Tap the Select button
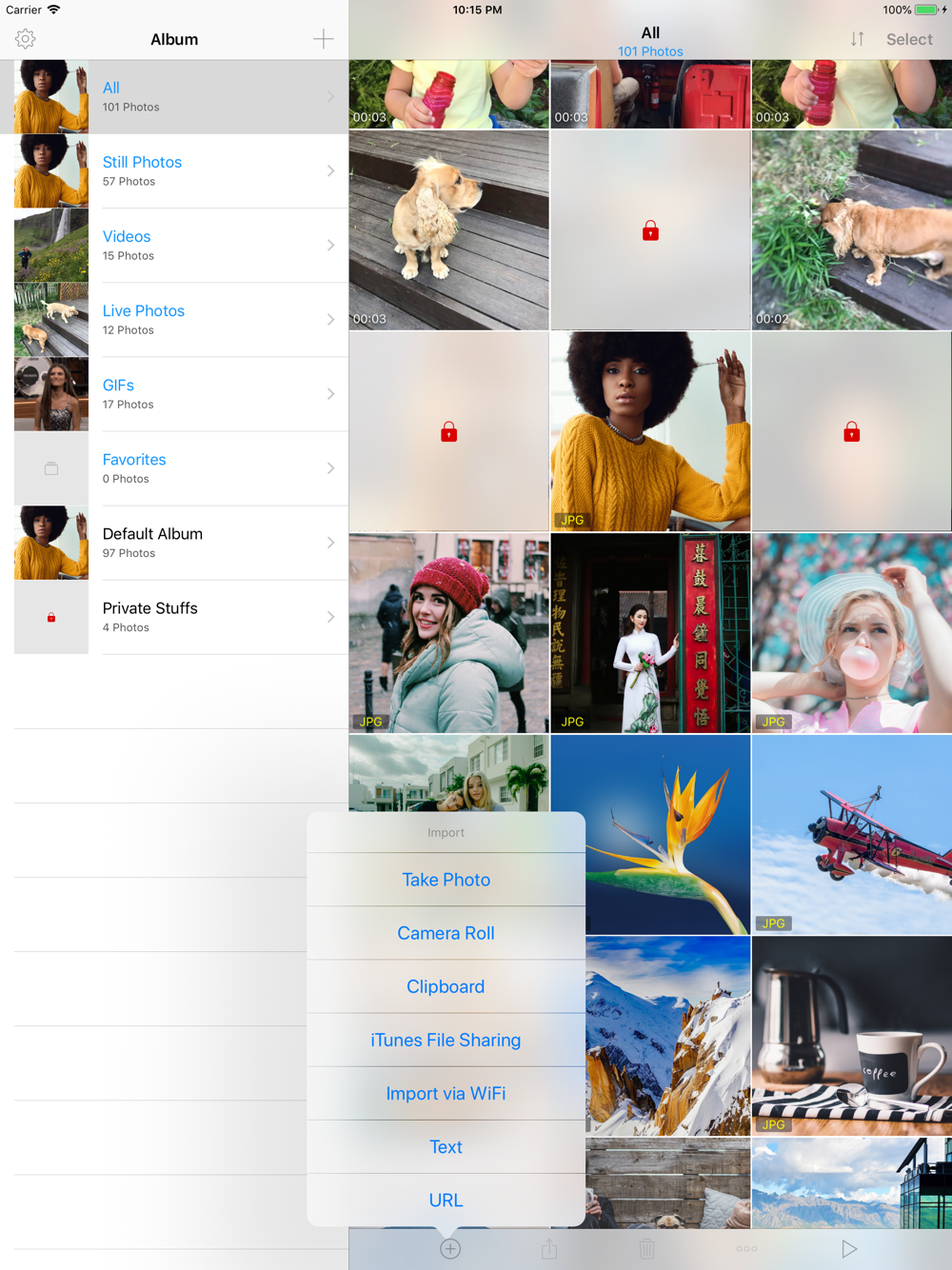The width and height of the screenshot is (952, 1270). tap(909, 39)
